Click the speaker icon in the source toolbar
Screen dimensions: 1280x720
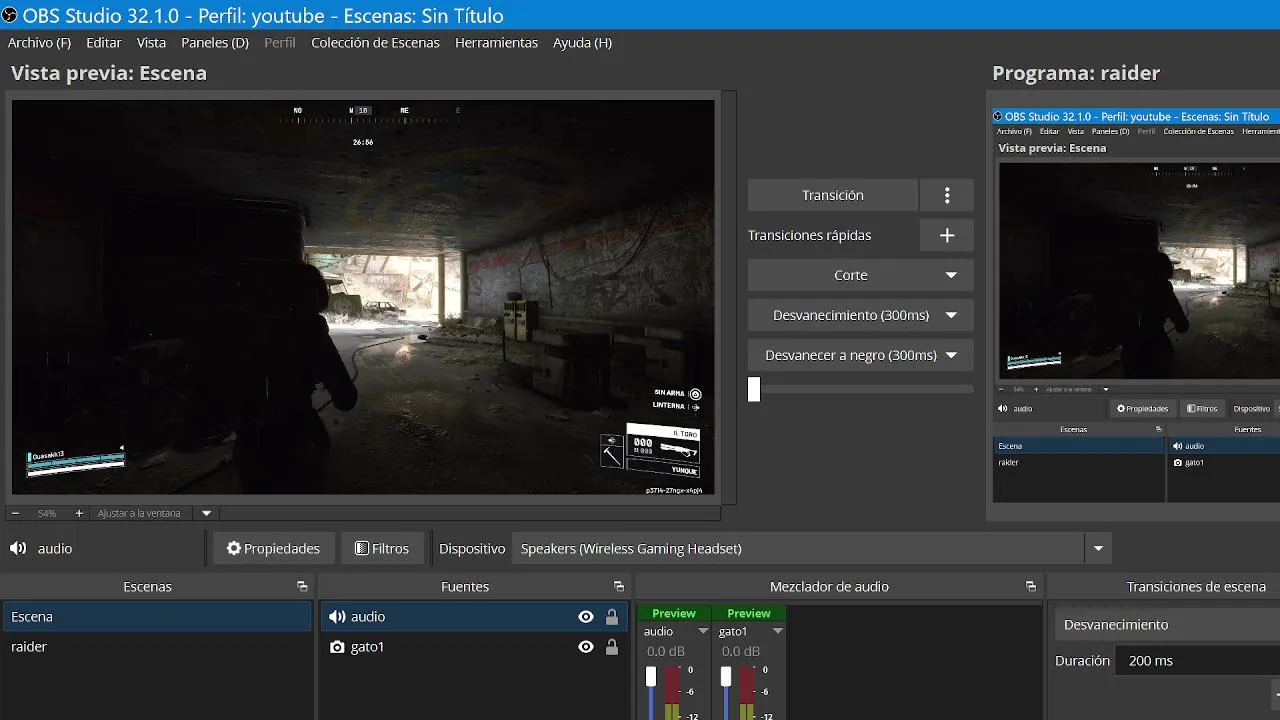18,548
